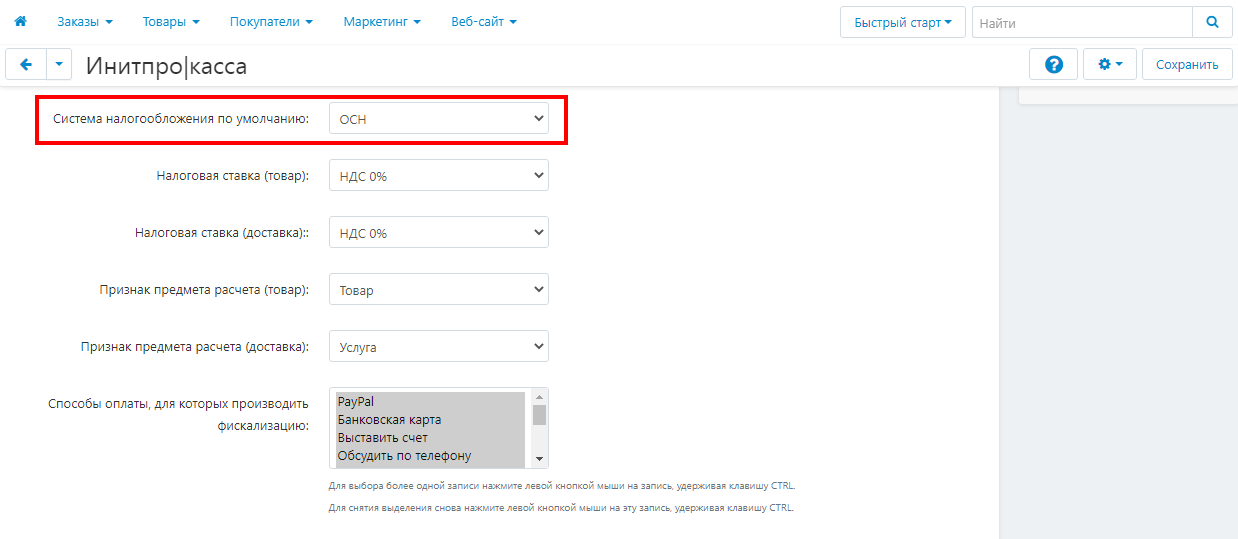Save settings with the Сохранить button
The image size is (1238, 539).
[1187, 64]
